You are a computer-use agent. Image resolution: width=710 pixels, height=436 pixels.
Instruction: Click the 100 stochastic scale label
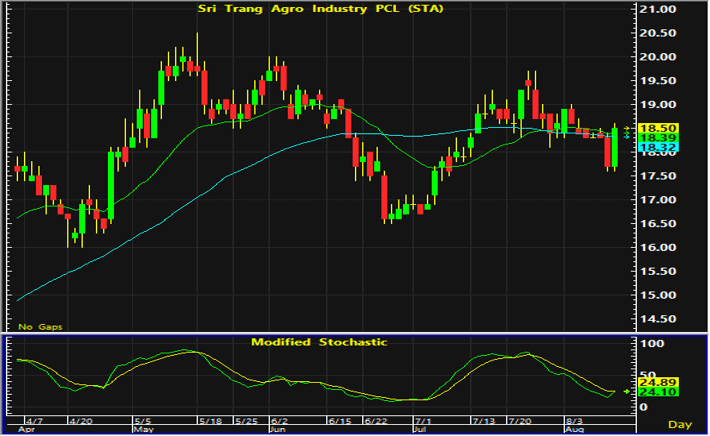click(652, 344)
